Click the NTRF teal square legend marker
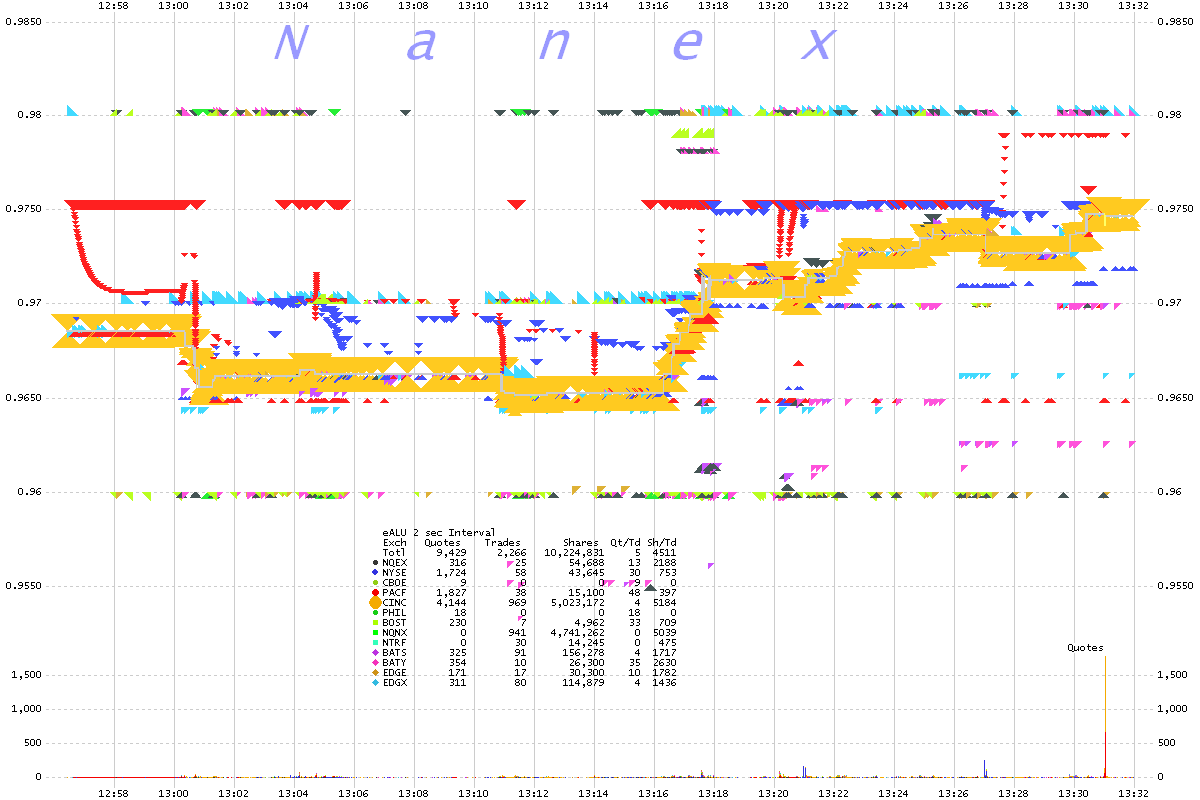This screenshot has width=1200, height=800. 376,643
